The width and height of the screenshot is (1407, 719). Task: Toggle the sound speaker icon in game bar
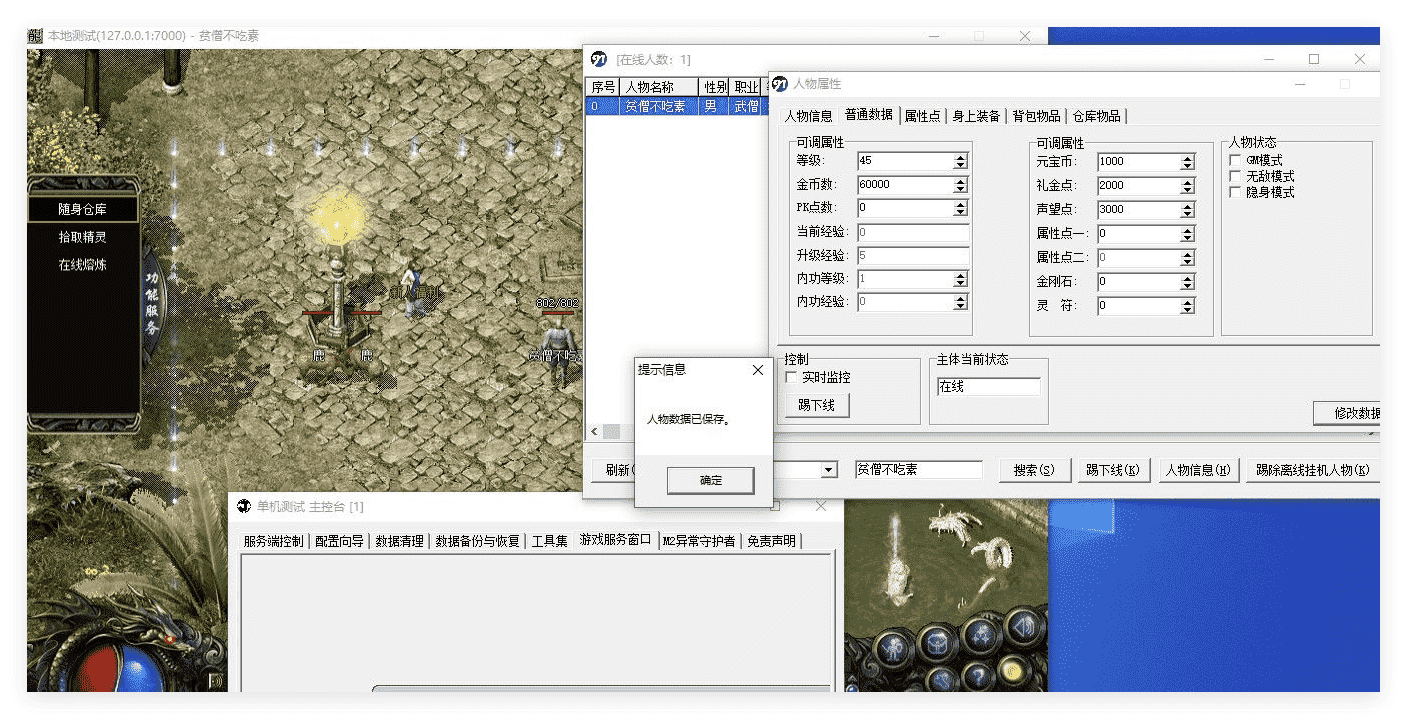(1023, 627)
